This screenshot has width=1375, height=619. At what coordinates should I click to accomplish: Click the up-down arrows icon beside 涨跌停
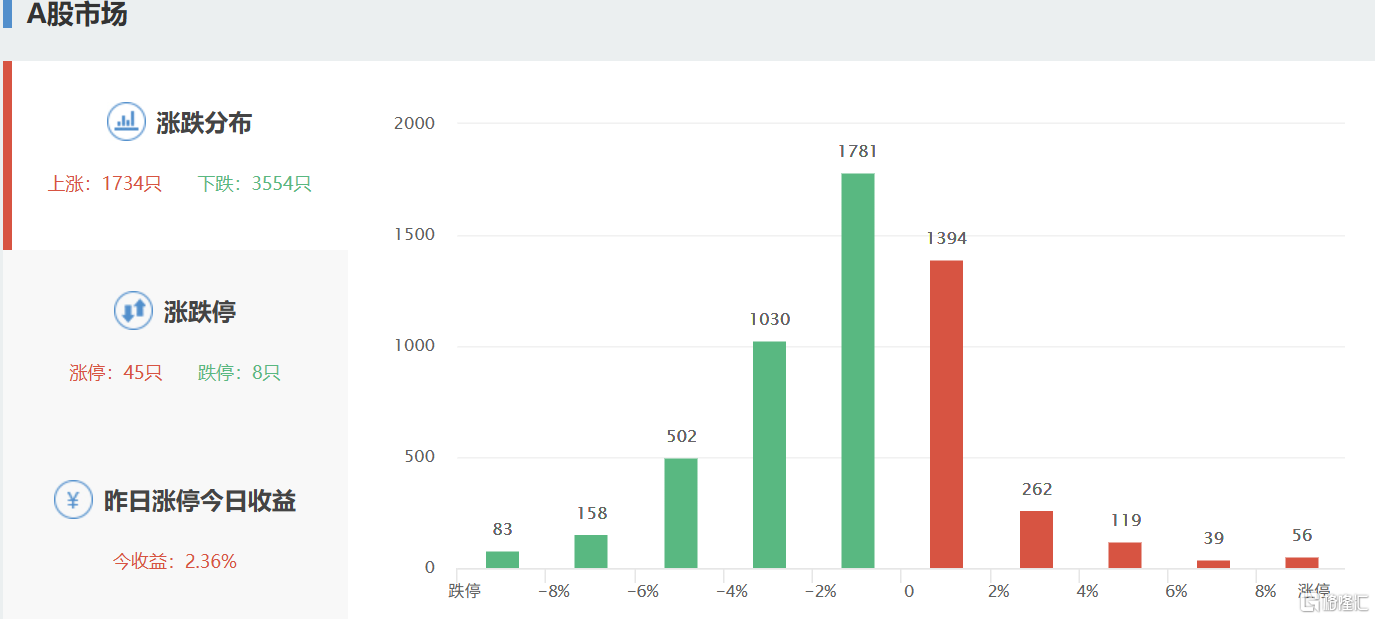coord(133,311)
